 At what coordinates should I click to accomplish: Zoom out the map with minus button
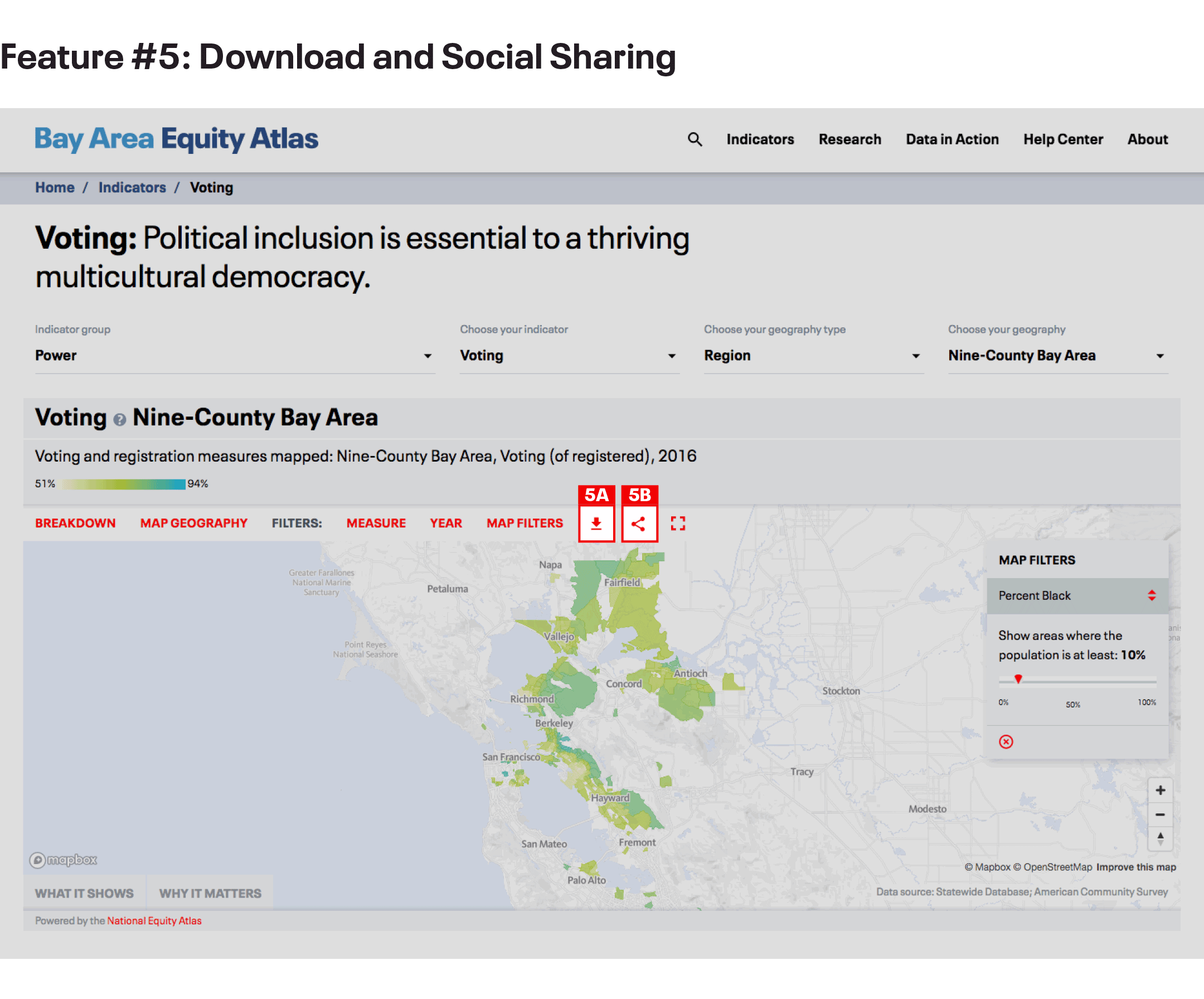(1160, 814)
